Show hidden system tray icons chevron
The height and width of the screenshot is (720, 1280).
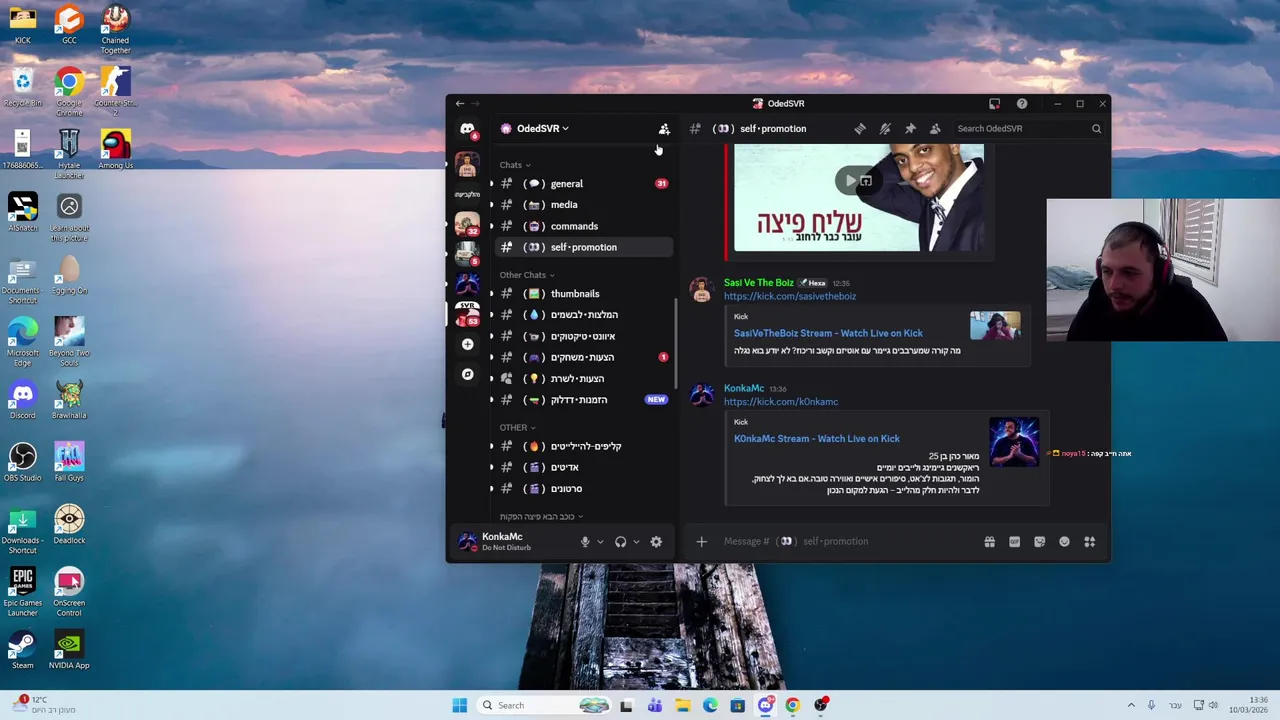[x=1131, y=705]
